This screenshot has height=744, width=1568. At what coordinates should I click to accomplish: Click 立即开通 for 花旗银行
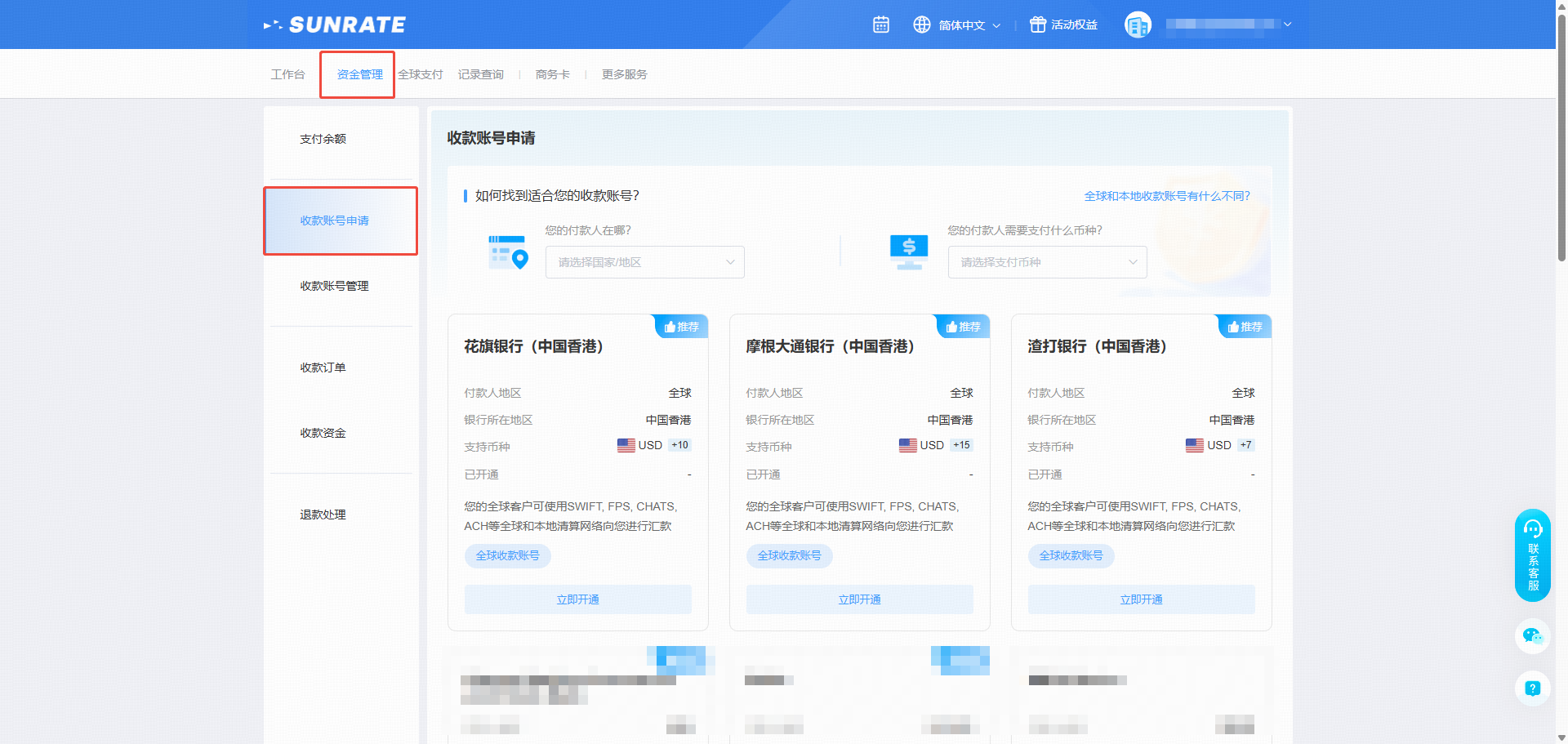(577, 599)
